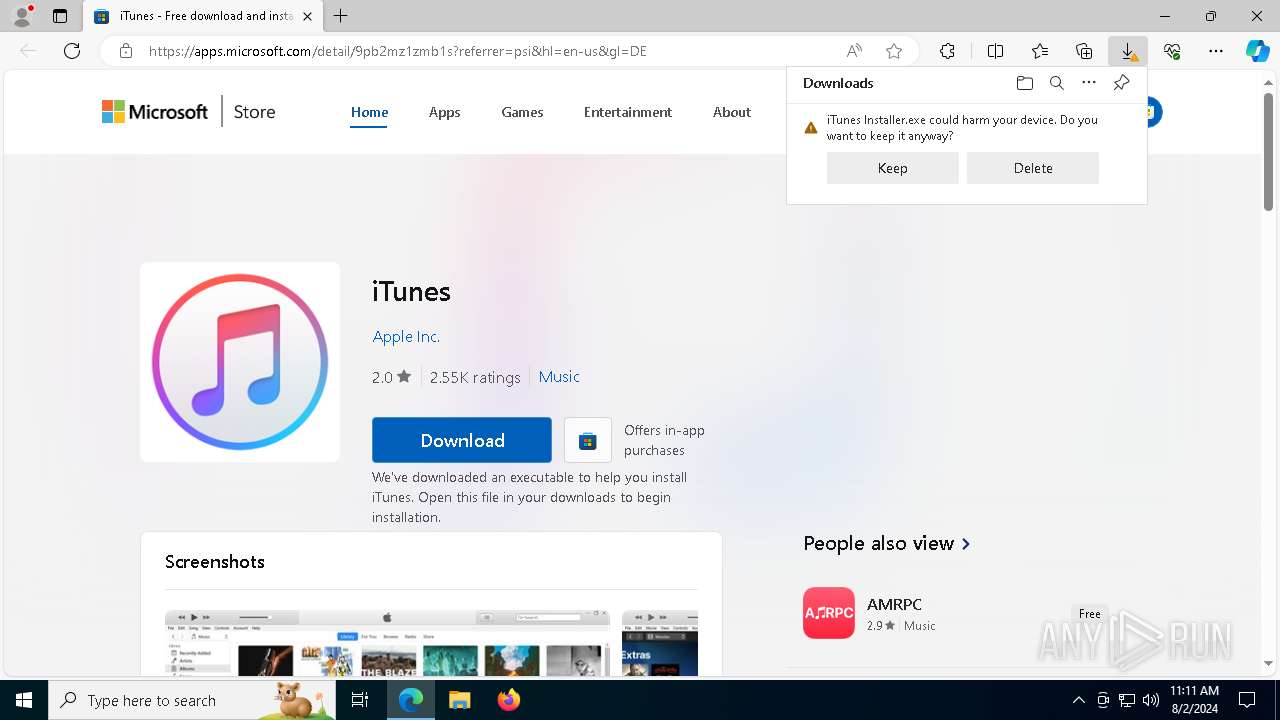
Task: Open Task View on taskbar
Action: (360, 700)
